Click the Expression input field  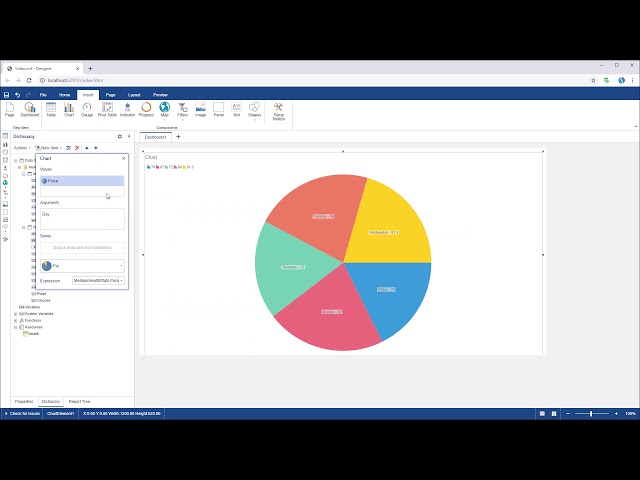coord(96,281)
